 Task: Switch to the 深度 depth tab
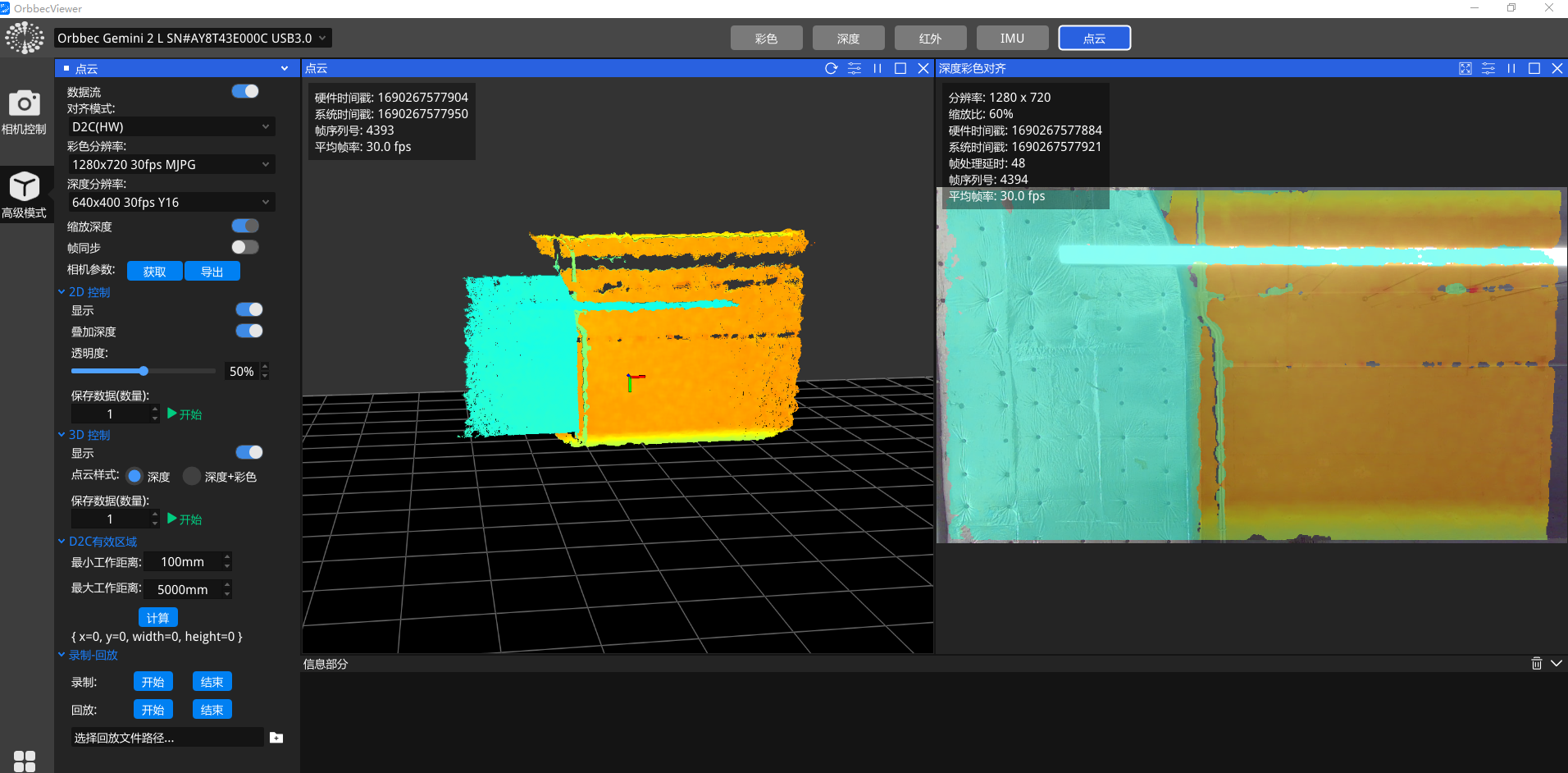(848, 39)
